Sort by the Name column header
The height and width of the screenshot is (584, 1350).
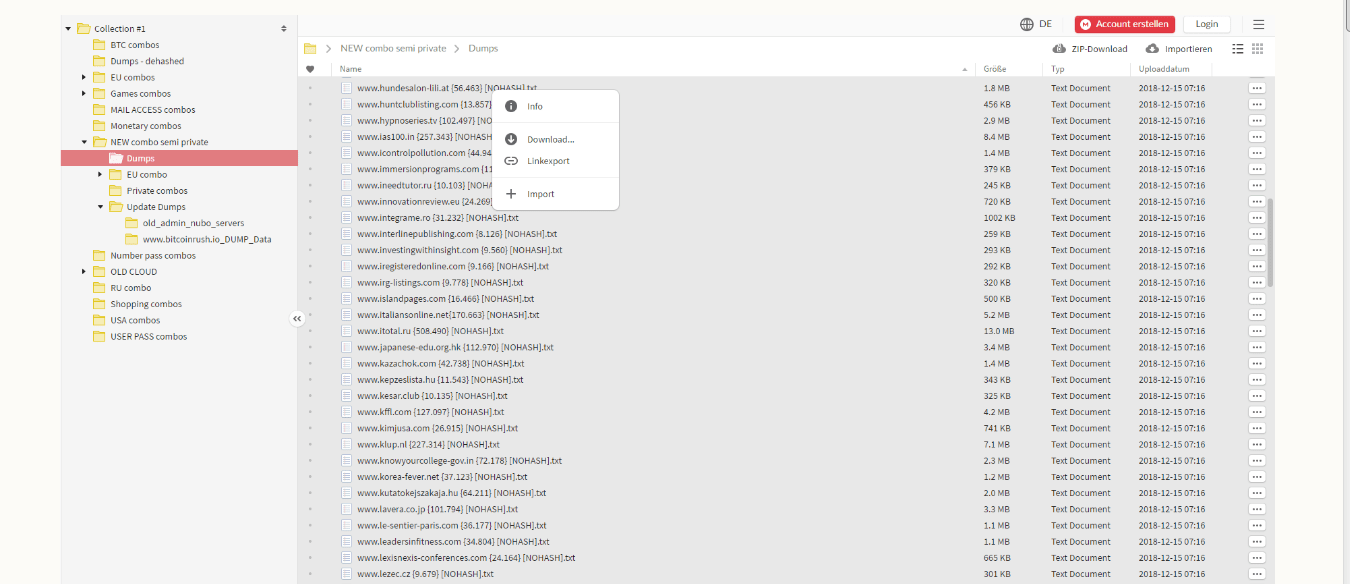[350, 70]
